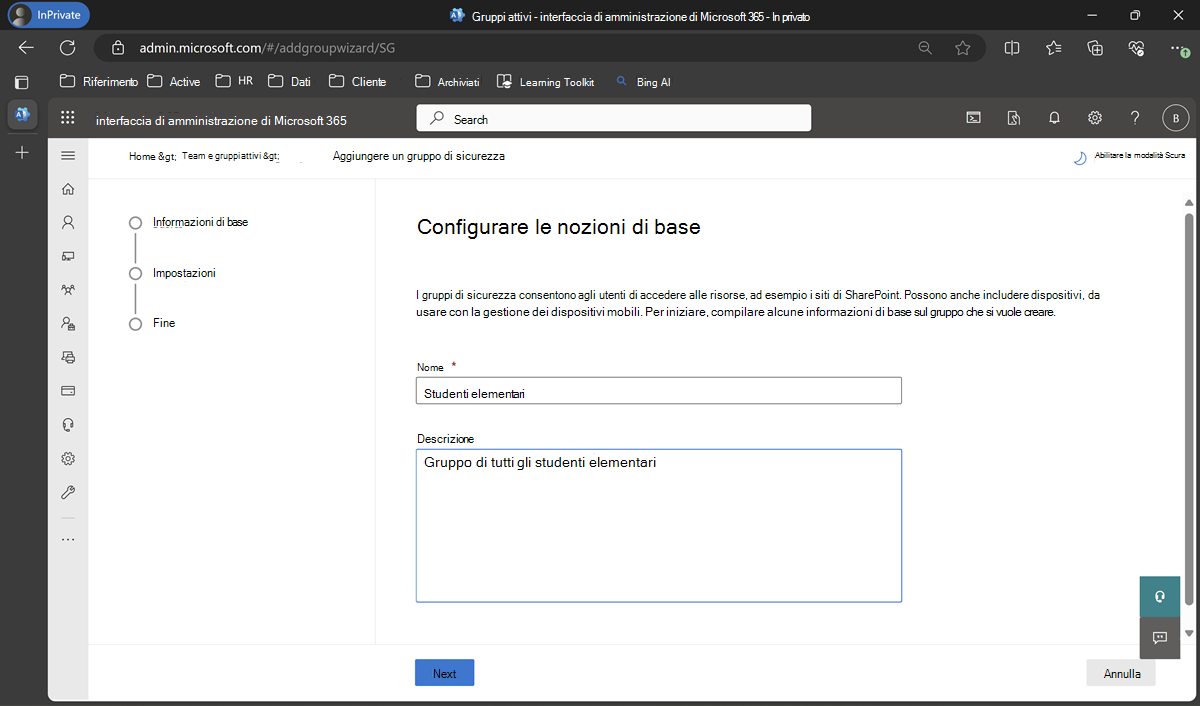Open the Settings gear in the sidebar
Image resolution: width=1200 pixels, height=706 pixels.
(68, 459)
